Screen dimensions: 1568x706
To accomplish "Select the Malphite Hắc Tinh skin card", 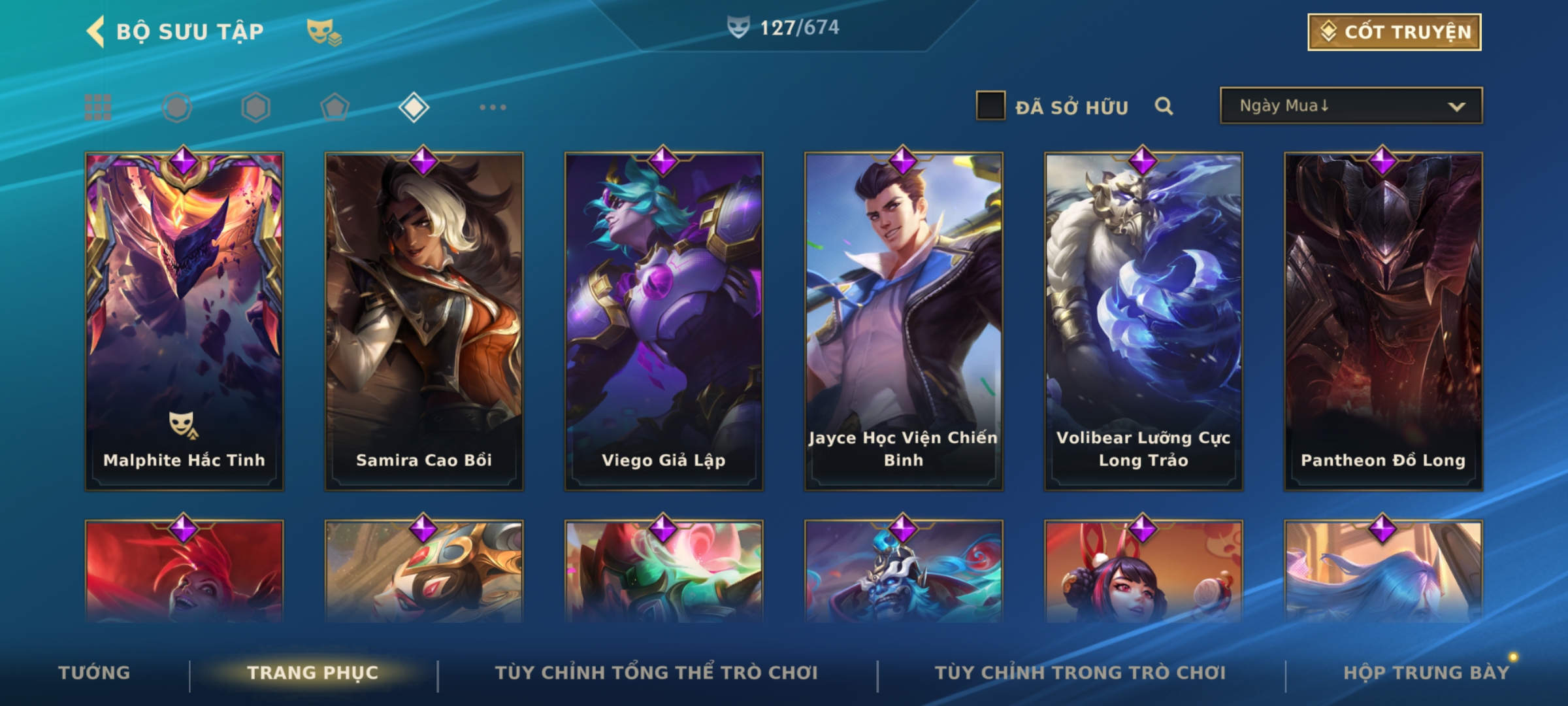I will pos(184,320).
